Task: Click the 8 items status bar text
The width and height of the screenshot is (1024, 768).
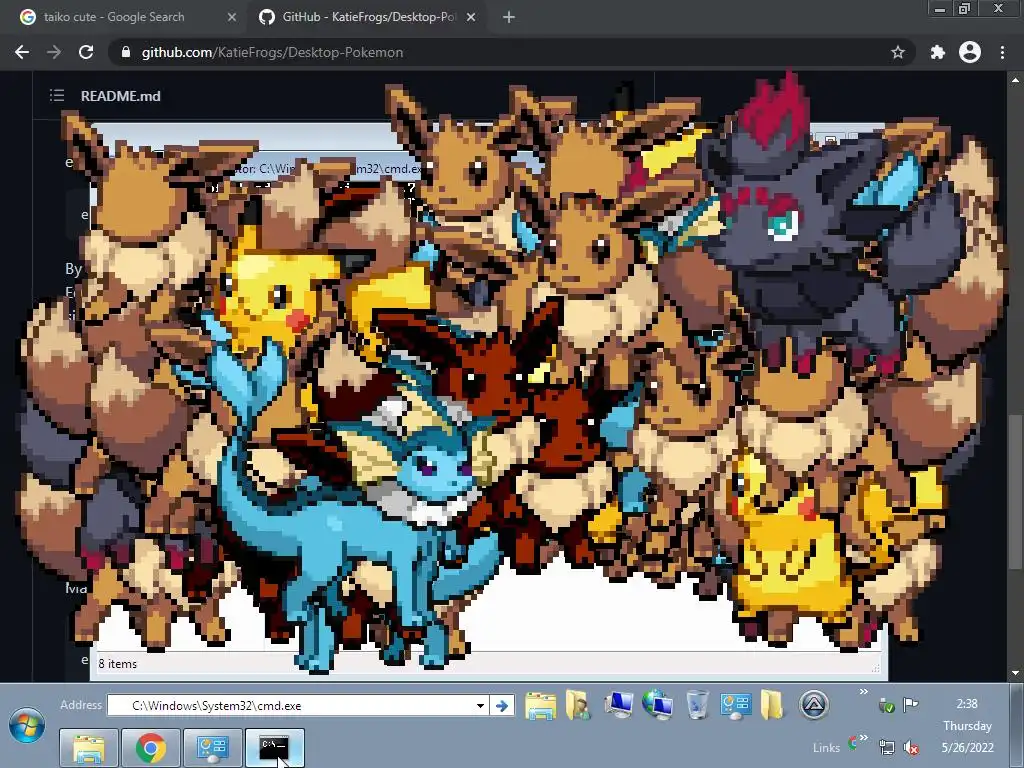Action: (118, 664)
